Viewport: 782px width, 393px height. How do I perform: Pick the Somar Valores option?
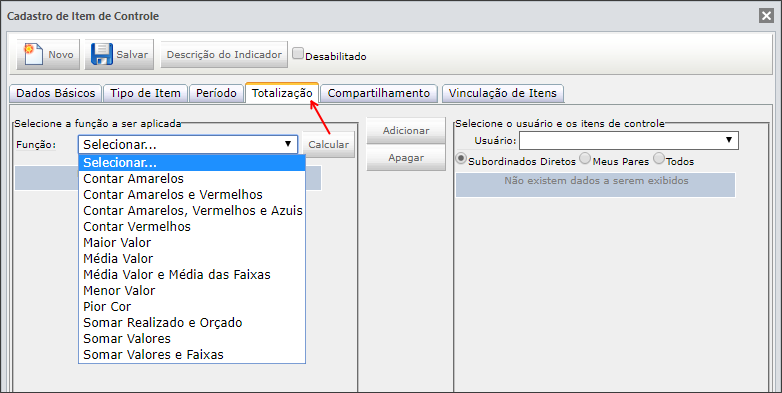point(192,339)
